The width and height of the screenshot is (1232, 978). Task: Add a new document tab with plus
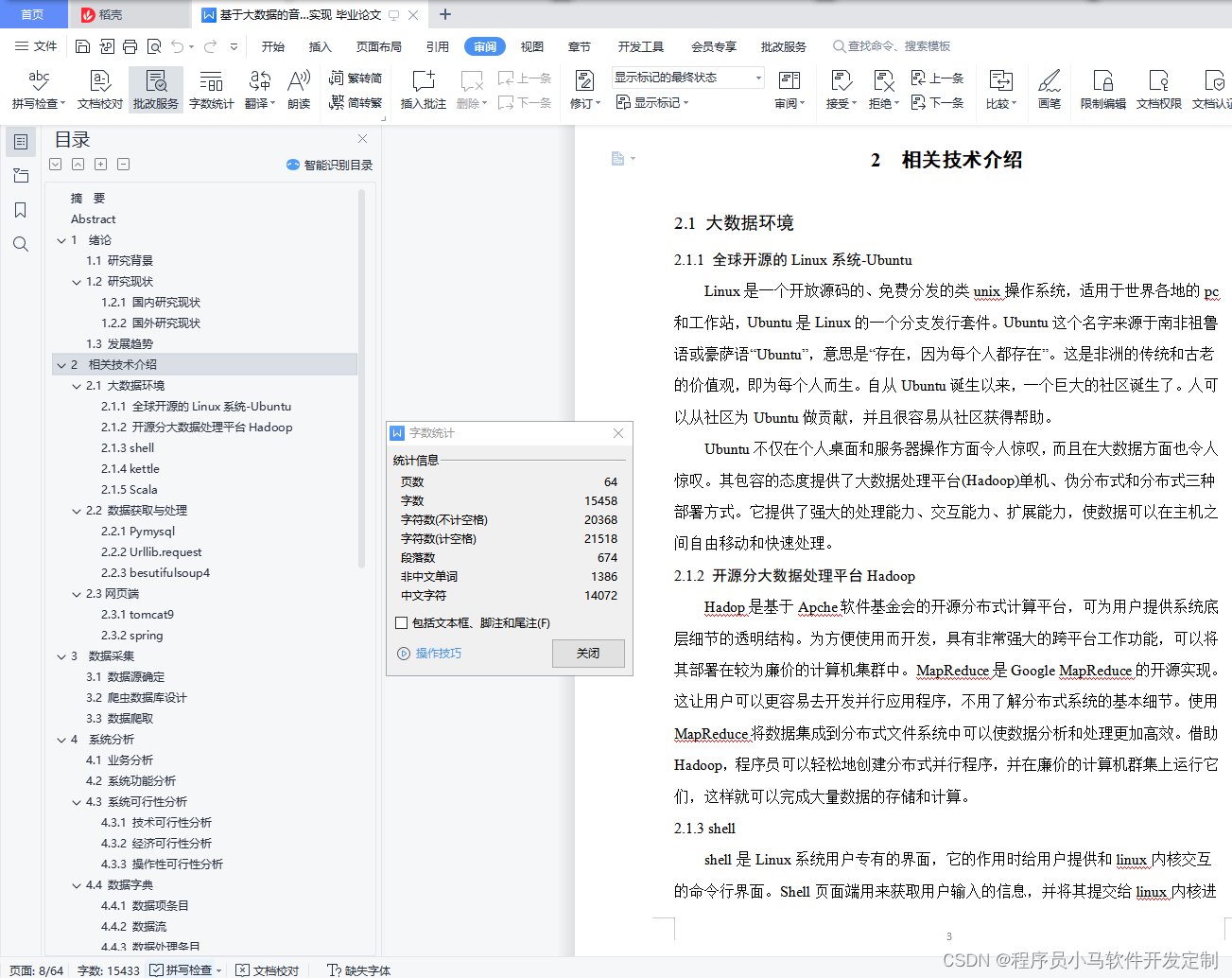point(445,14)
